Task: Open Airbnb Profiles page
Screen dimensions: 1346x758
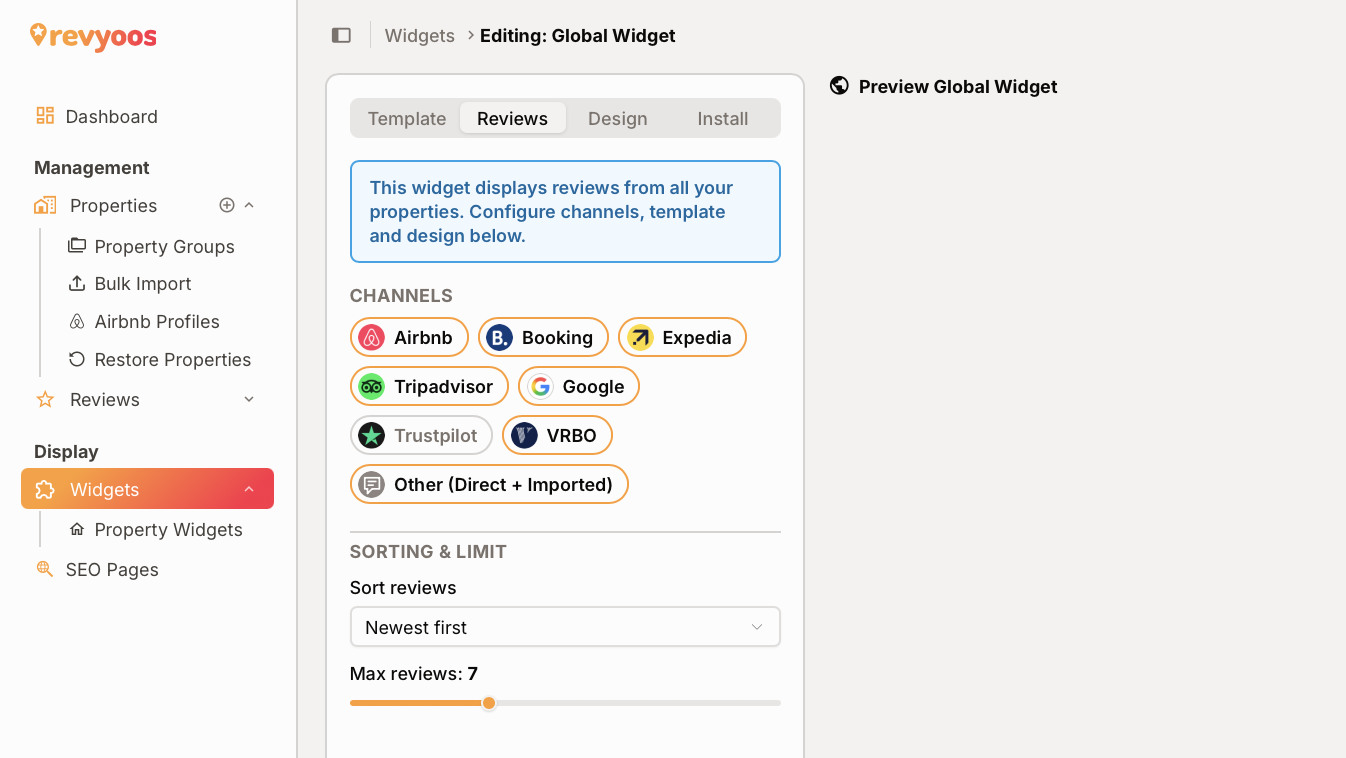Action: point(157,321)
